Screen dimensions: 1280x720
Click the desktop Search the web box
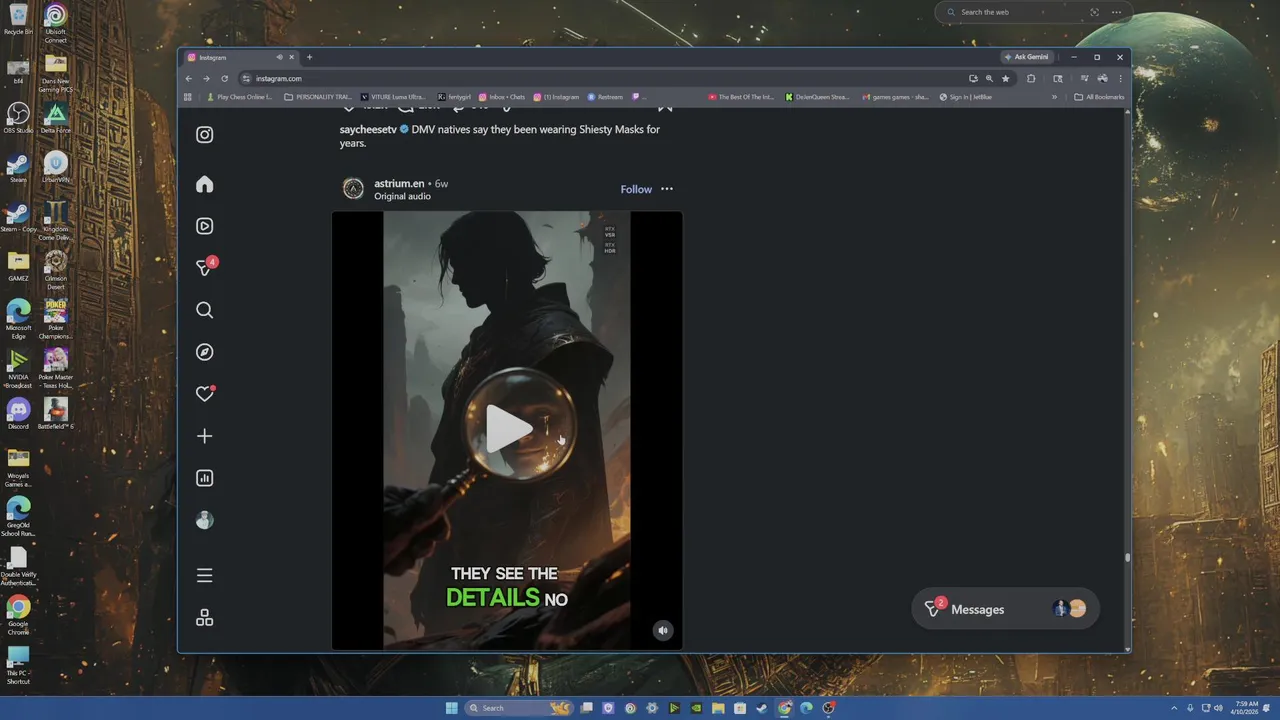point(1034,12)
